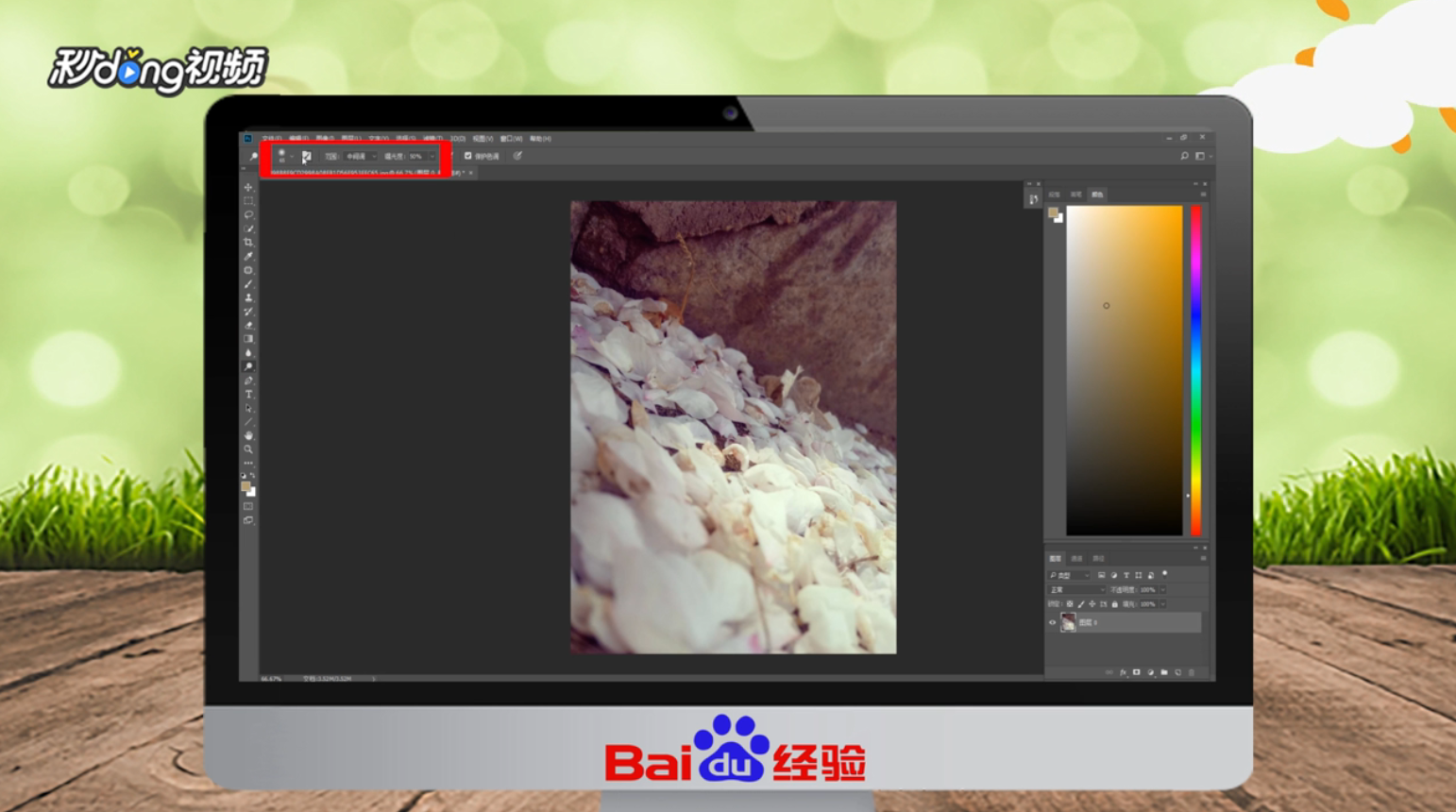Create new fill or adjustment layer
1456x812 pixels.
coord(1150,672)
